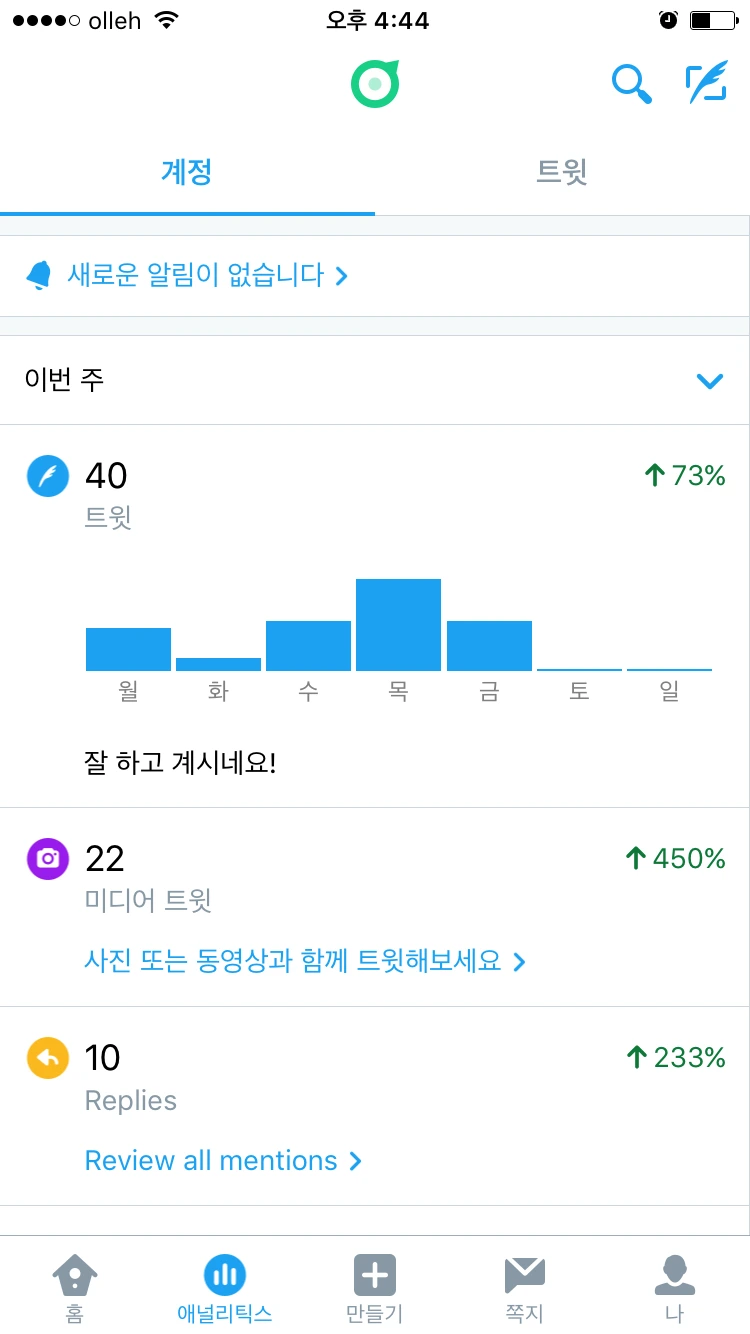Open search with the magnifier icon

point(632,83)
